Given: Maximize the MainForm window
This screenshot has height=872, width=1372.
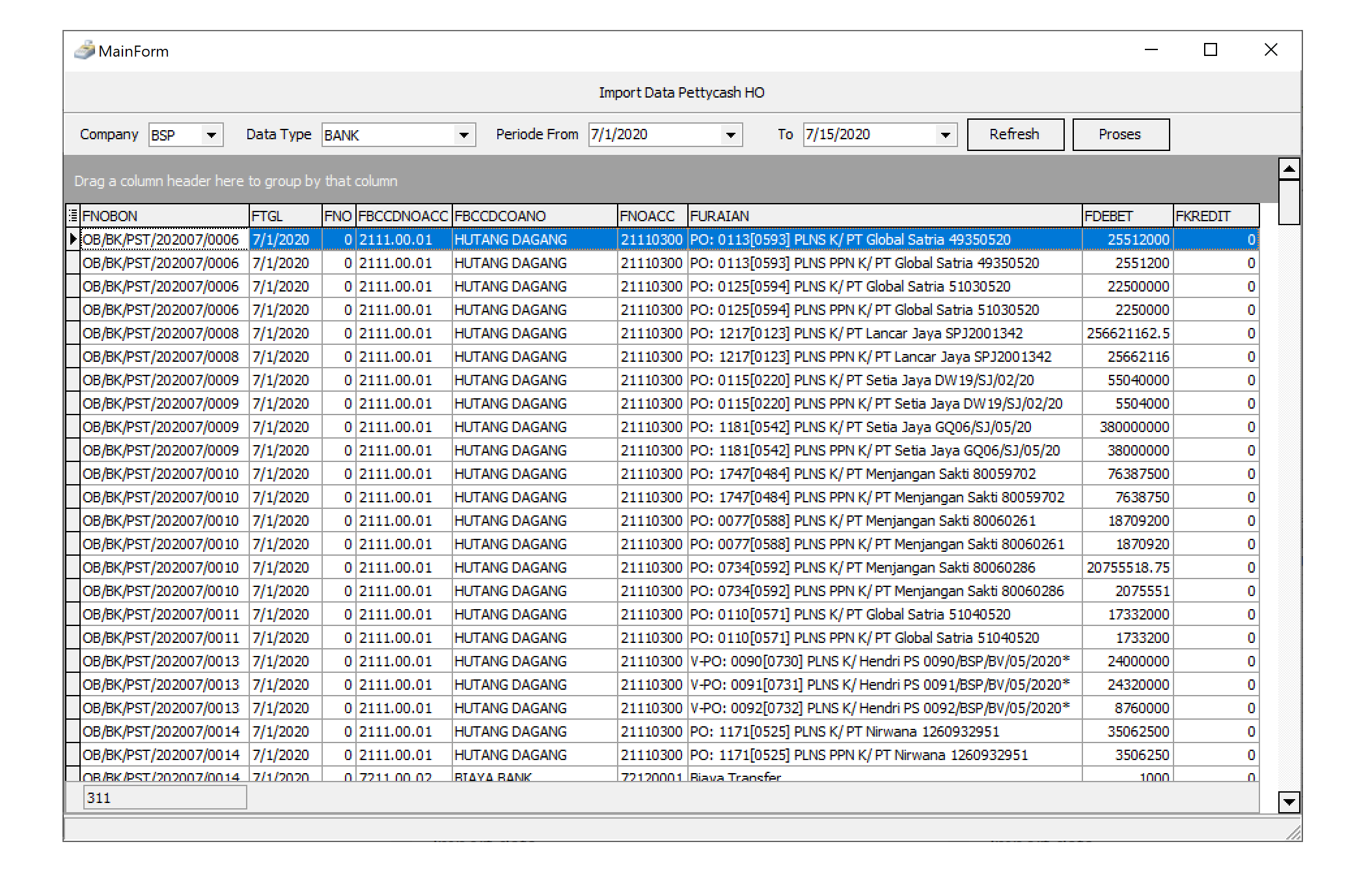Looking at the screenshot, I should [x=1210, y=50].
